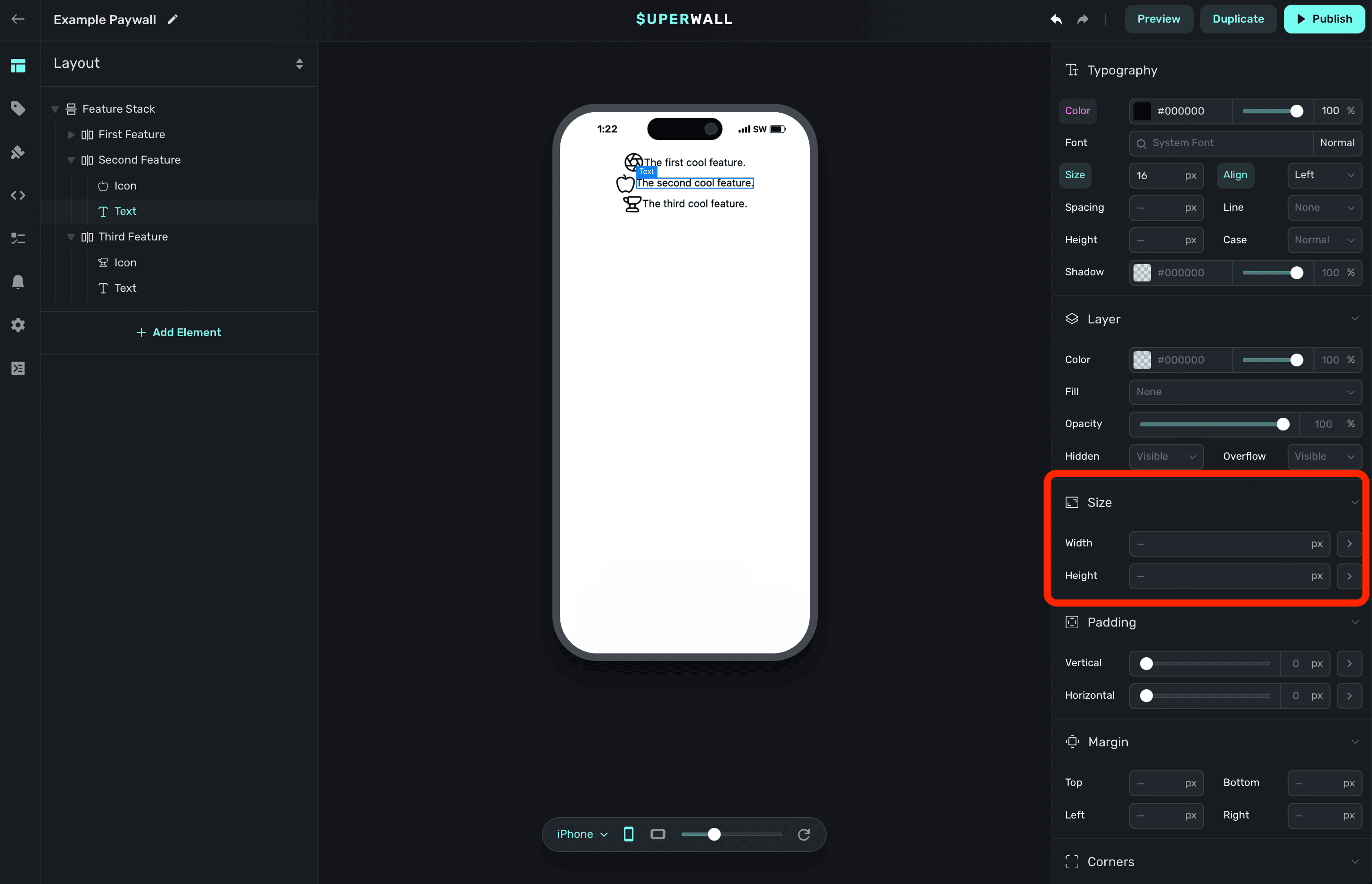
Task: Open the iPhone device dropdown
Action: pos(582,834)
